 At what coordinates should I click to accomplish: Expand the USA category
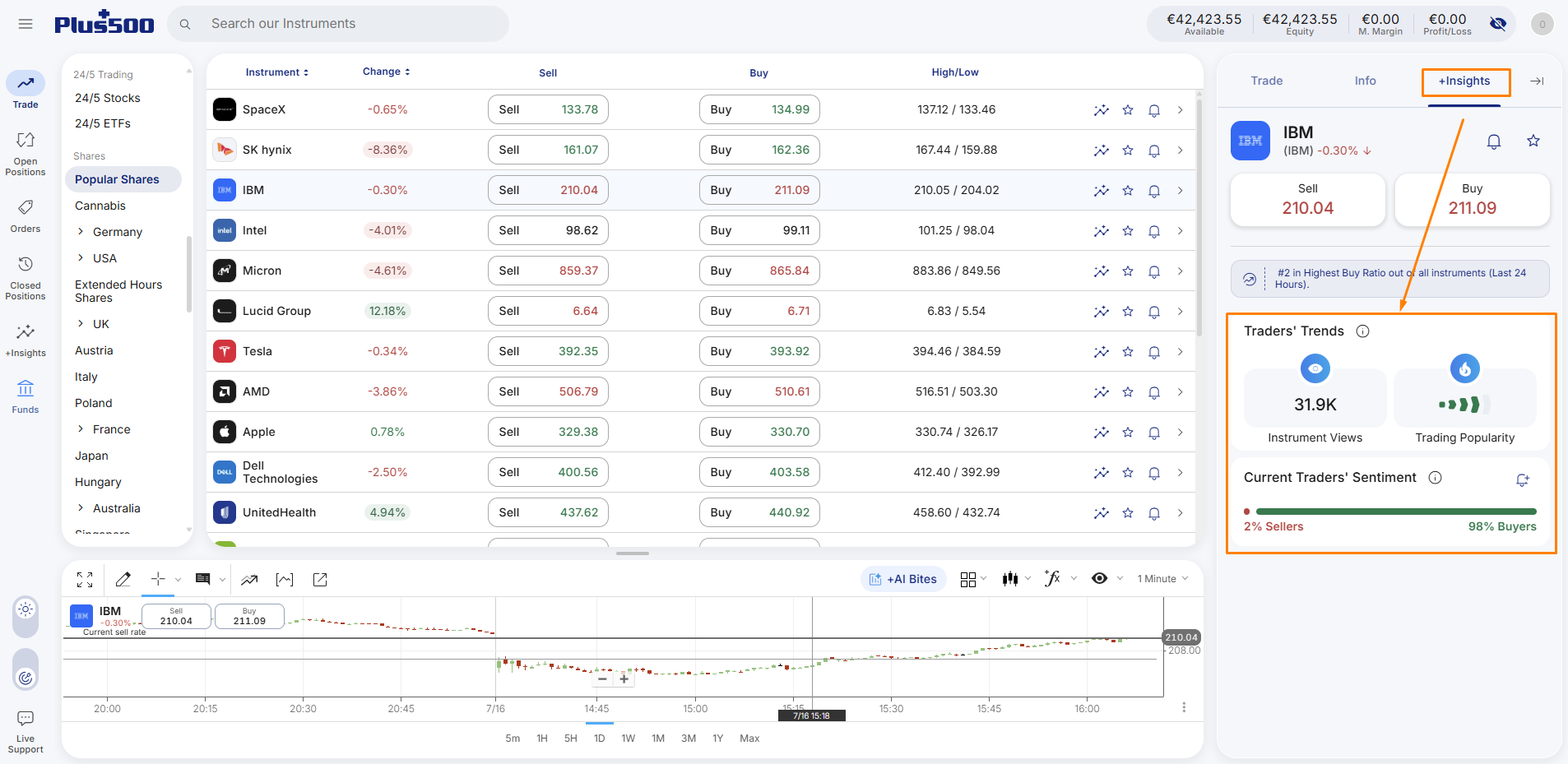(x=81, y=258)
